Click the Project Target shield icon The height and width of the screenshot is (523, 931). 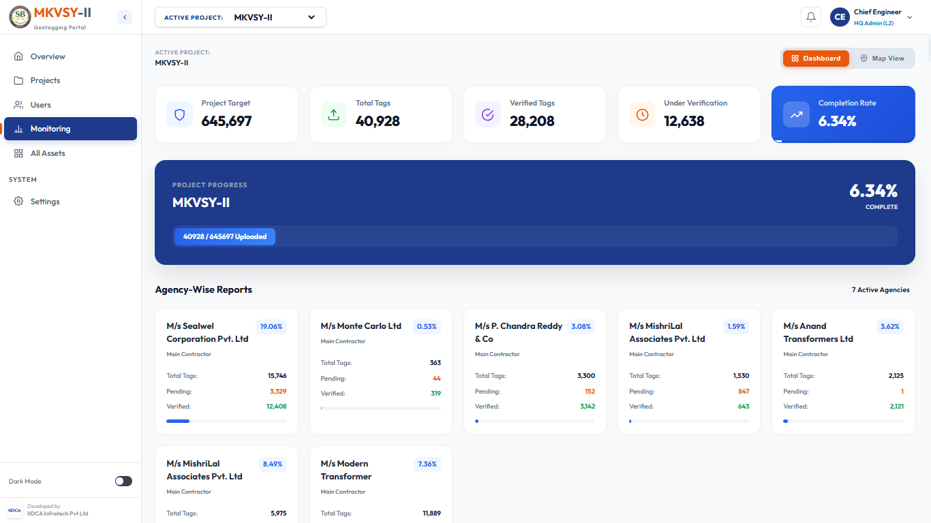(179, 115)
